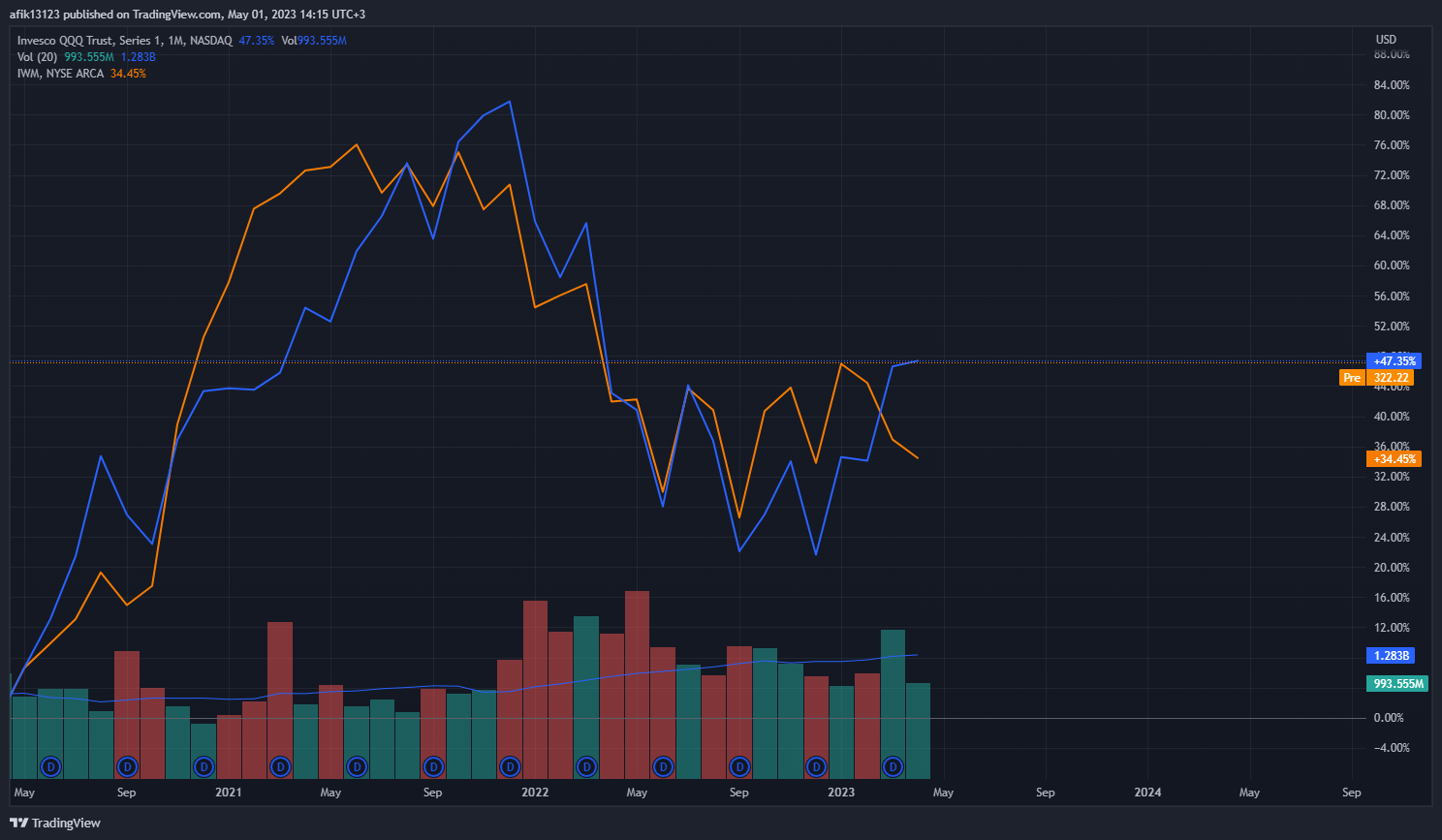The image size is (1442, 840).
Task: Click the blue +47.35% price scale label
Action: 1394,361
